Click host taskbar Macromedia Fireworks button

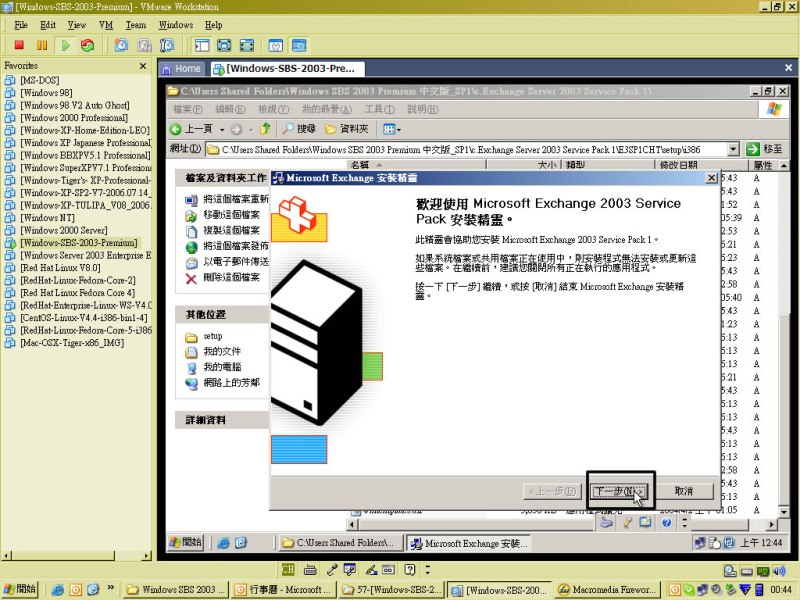pos(607,590)
